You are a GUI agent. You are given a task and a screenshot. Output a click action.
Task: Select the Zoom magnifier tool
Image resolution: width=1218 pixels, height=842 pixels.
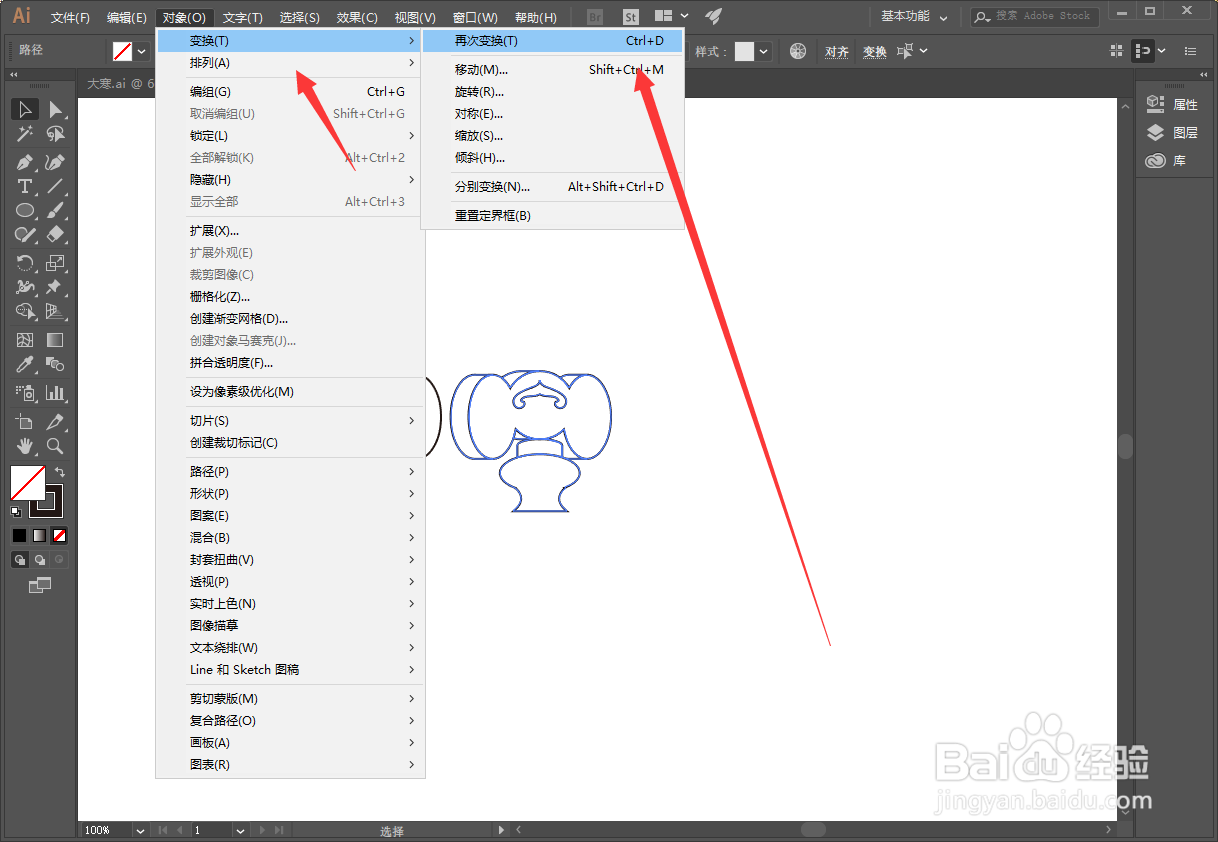click(x=55, y=446)
